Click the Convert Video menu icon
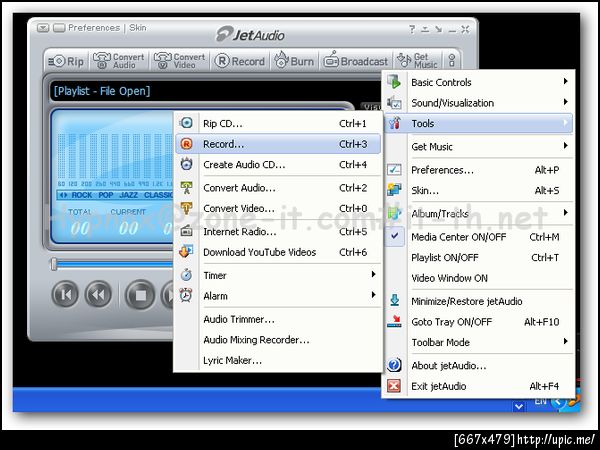Image resolution: width=600 pixels, height=450 pixels. click(186, 208)
